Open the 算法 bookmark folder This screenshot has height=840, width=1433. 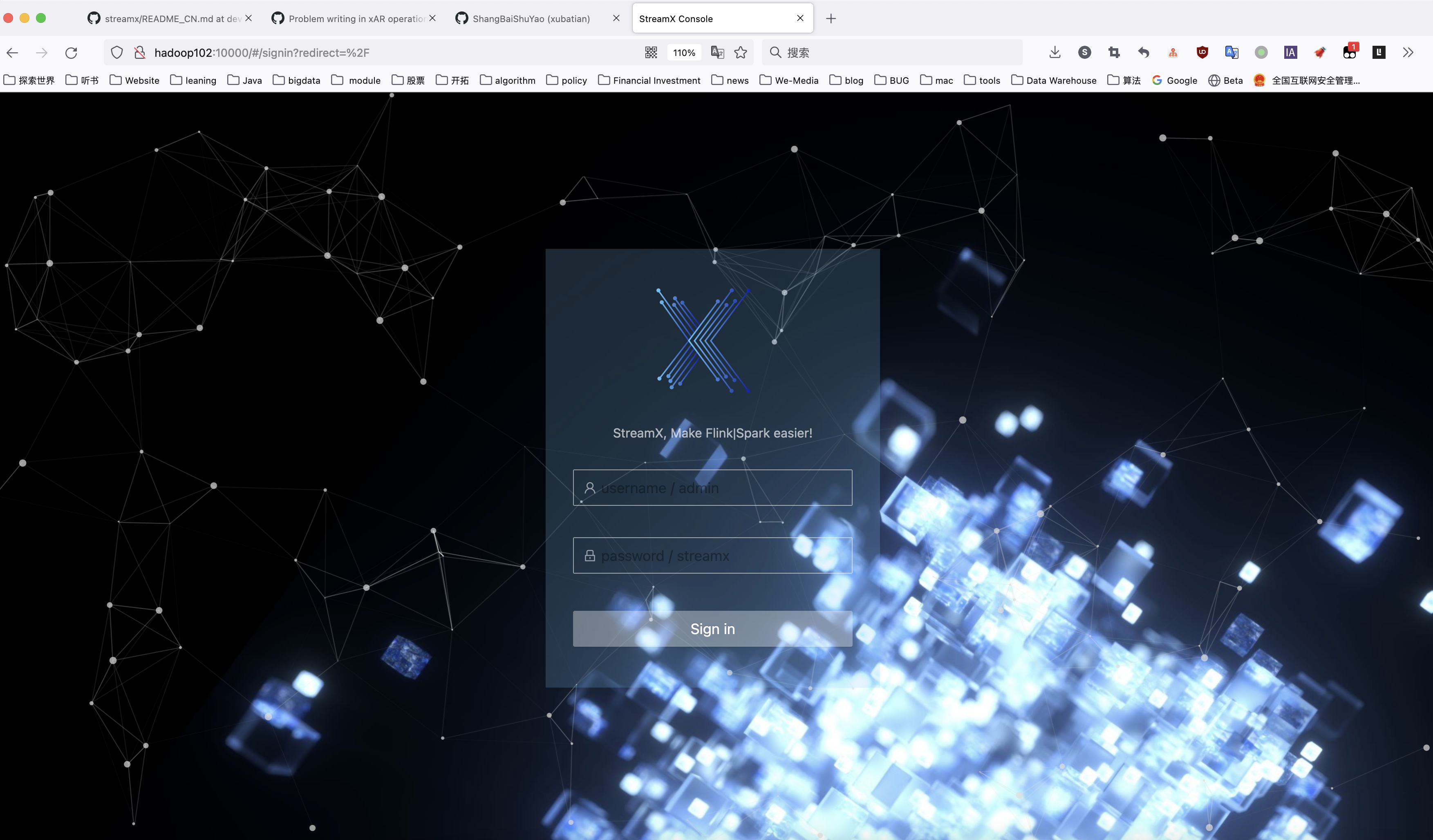point(1124,80)
